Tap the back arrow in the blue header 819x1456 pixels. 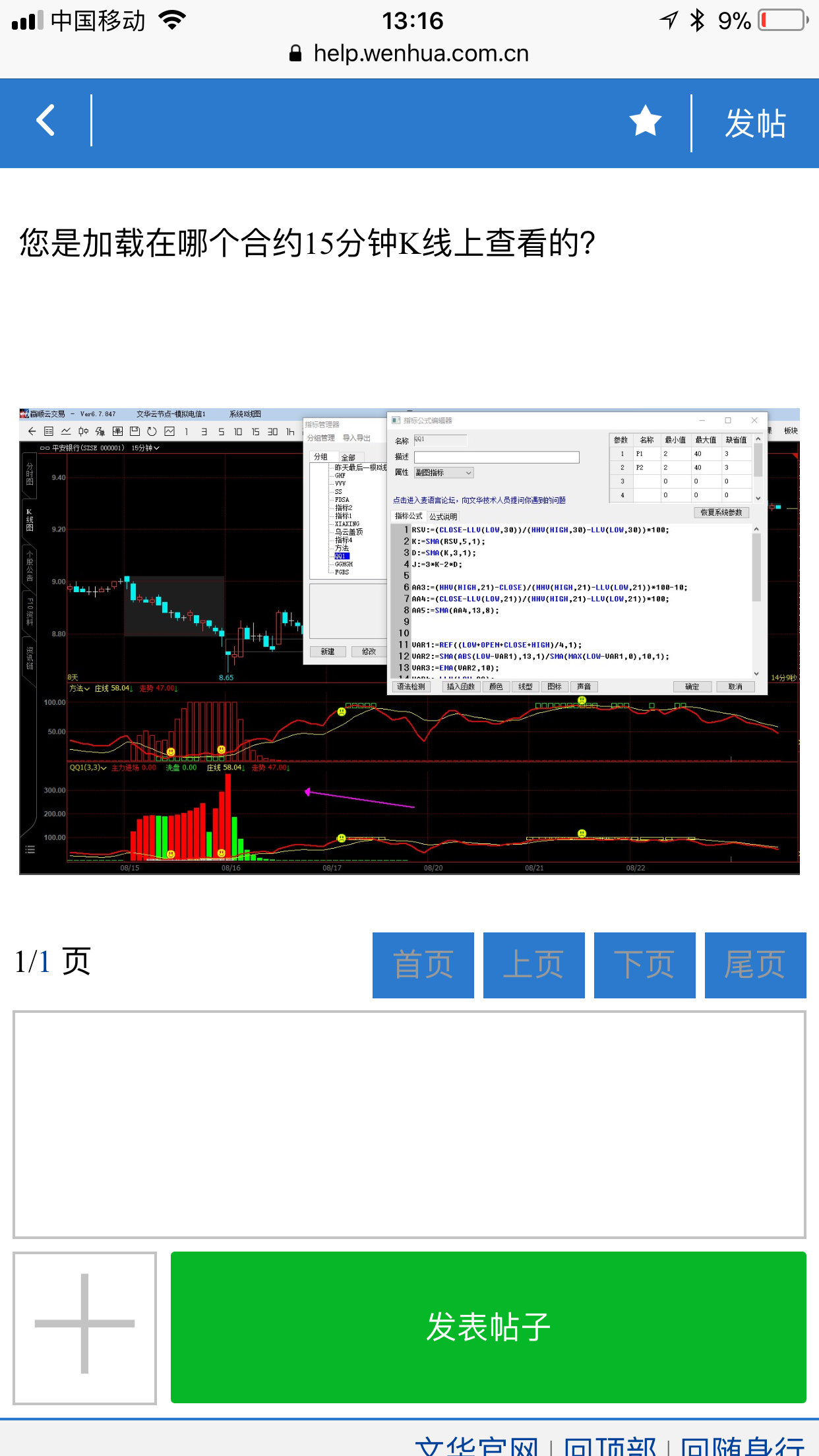point(45,121)
